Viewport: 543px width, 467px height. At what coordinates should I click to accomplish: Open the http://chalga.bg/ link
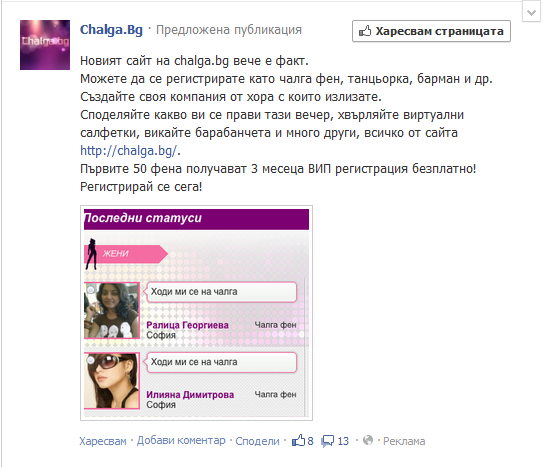click(129, 151)
